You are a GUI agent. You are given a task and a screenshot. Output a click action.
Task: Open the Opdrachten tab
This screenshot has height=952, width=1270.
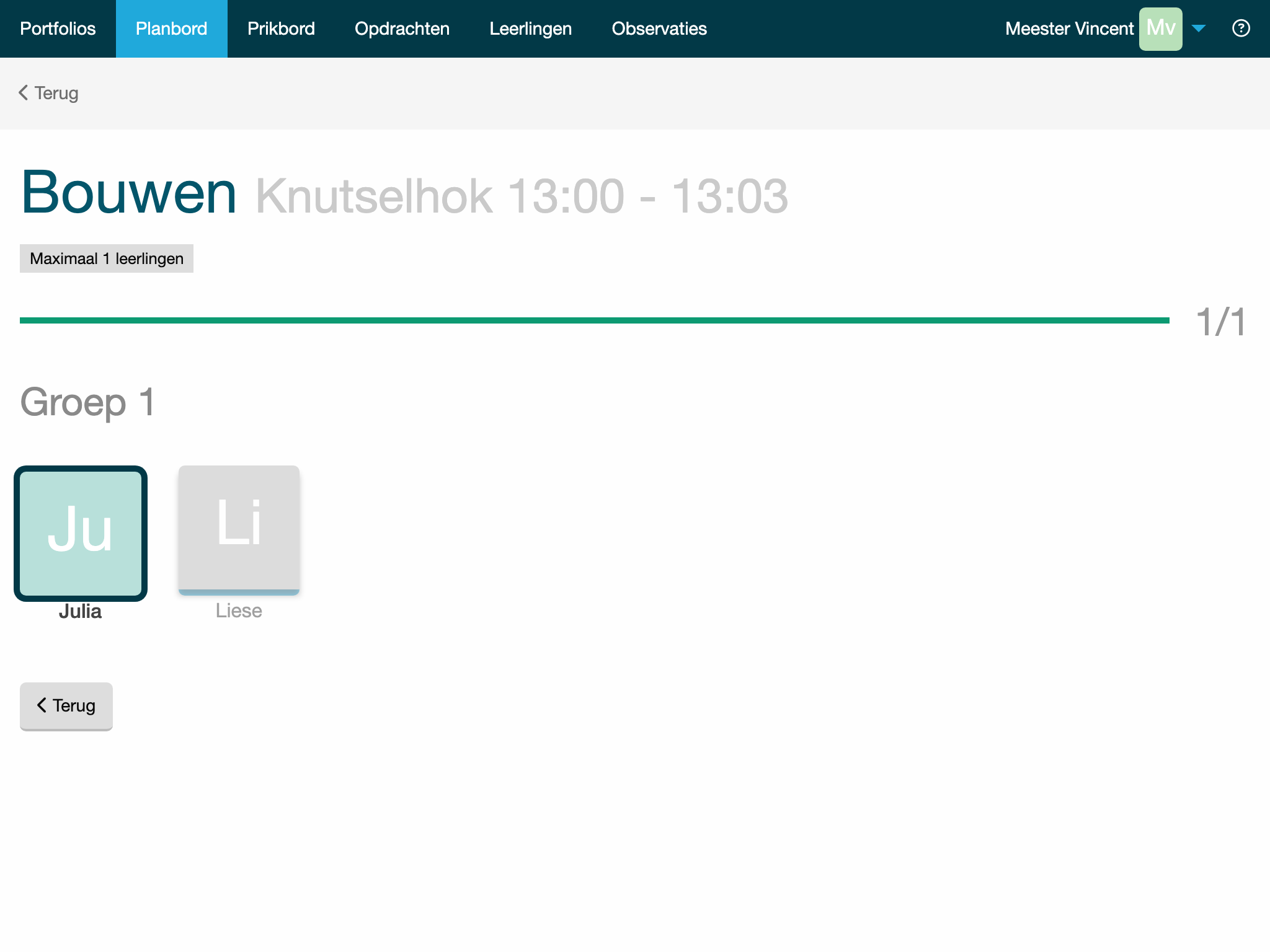tap(402, 29)
